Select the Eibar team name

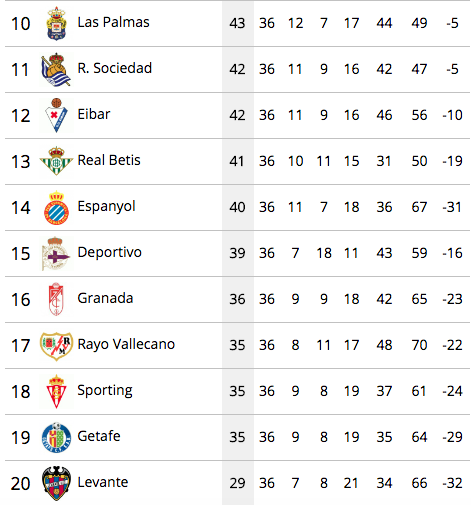click(x=94, y=114)
